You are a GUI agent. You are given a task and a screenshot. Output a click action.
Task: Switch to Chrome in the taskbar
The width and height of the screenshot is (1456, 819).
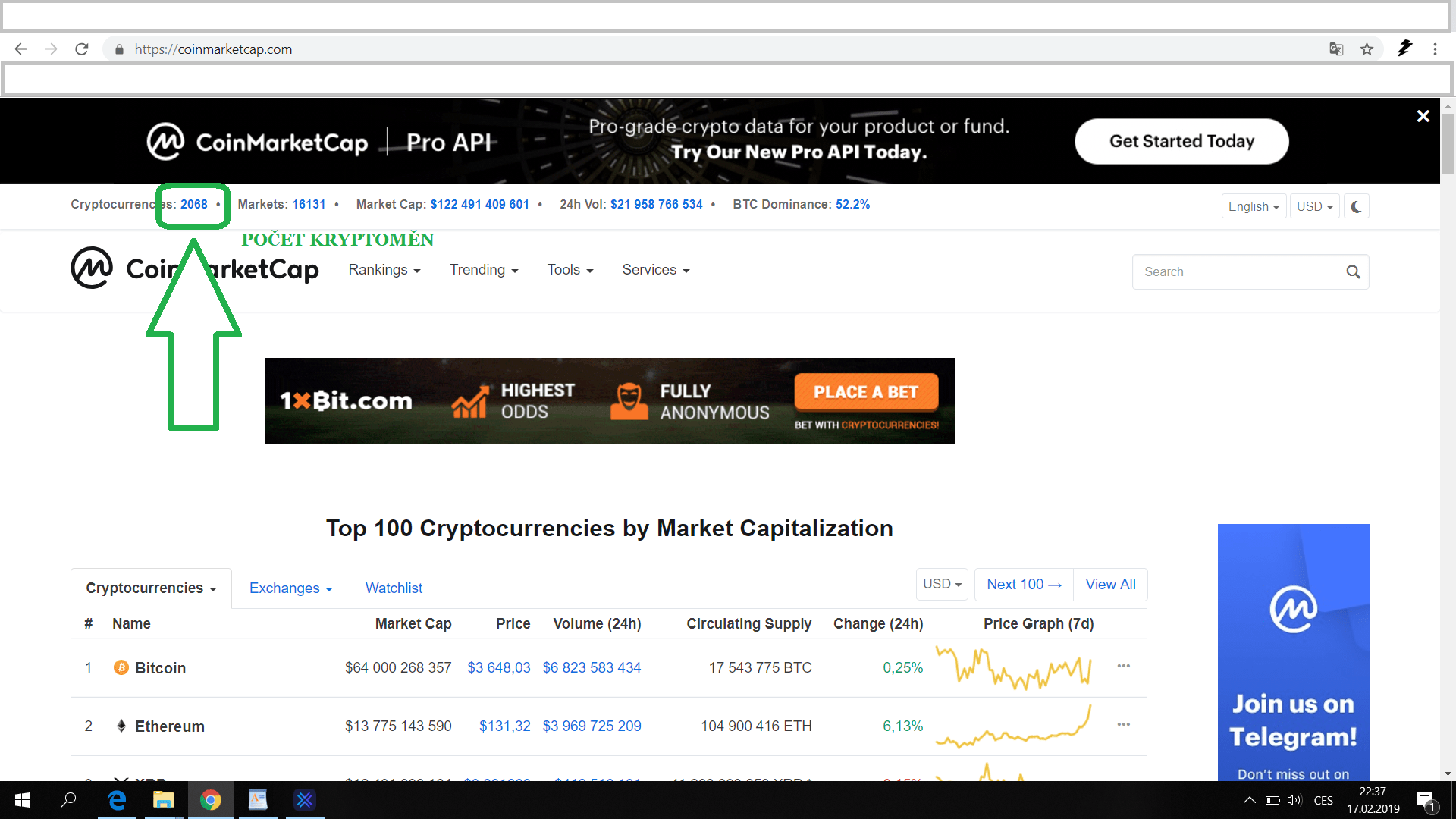coord(210,800)
